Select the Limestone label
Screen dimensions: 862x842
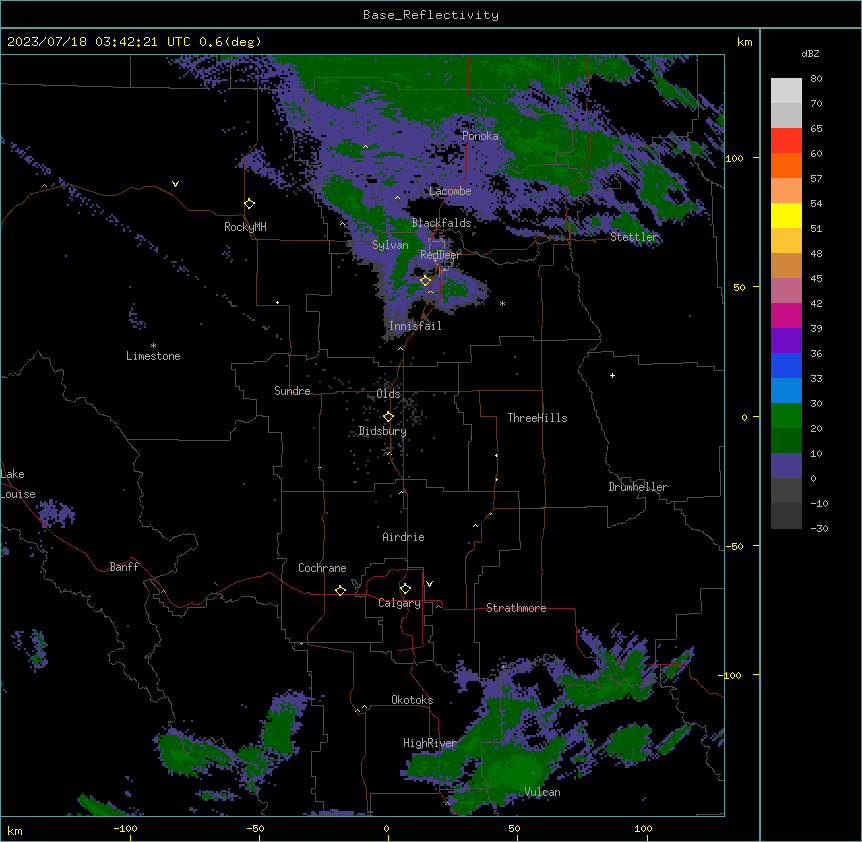[x=153, y=356]
